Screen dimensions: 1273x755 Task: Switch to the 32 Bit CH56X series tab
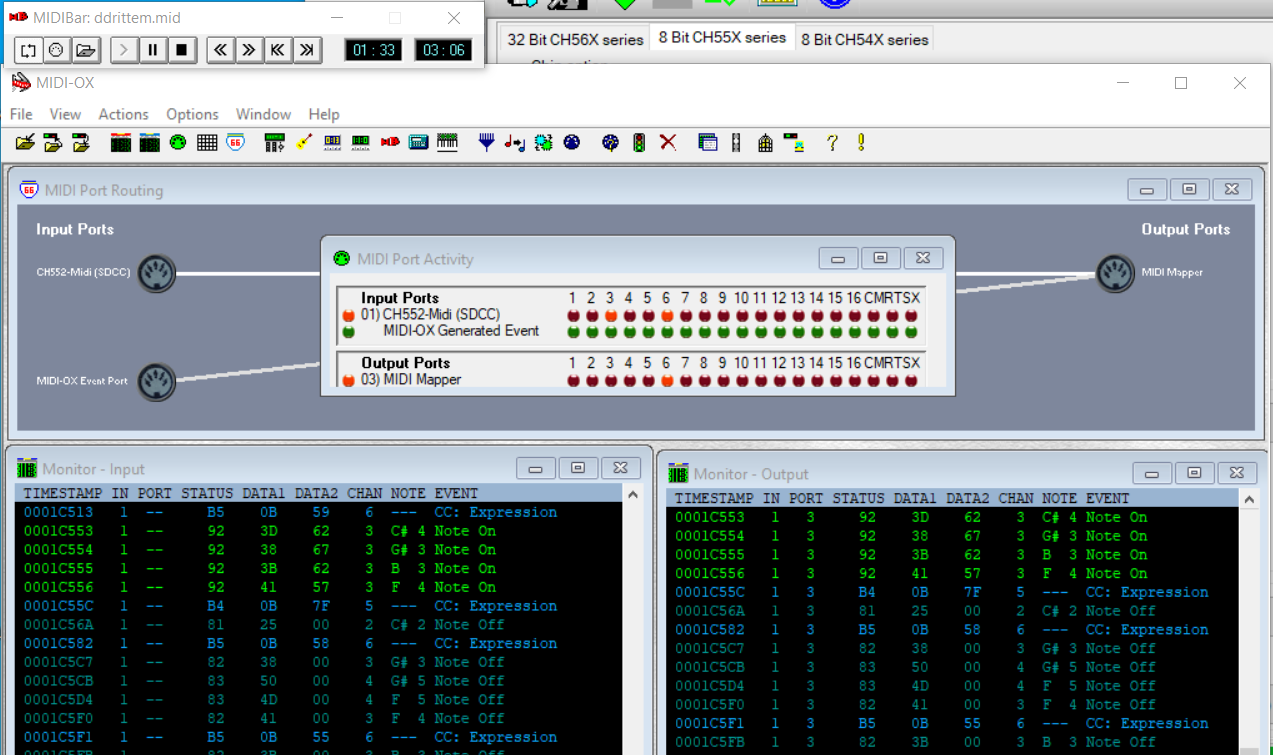pos(574,39)
